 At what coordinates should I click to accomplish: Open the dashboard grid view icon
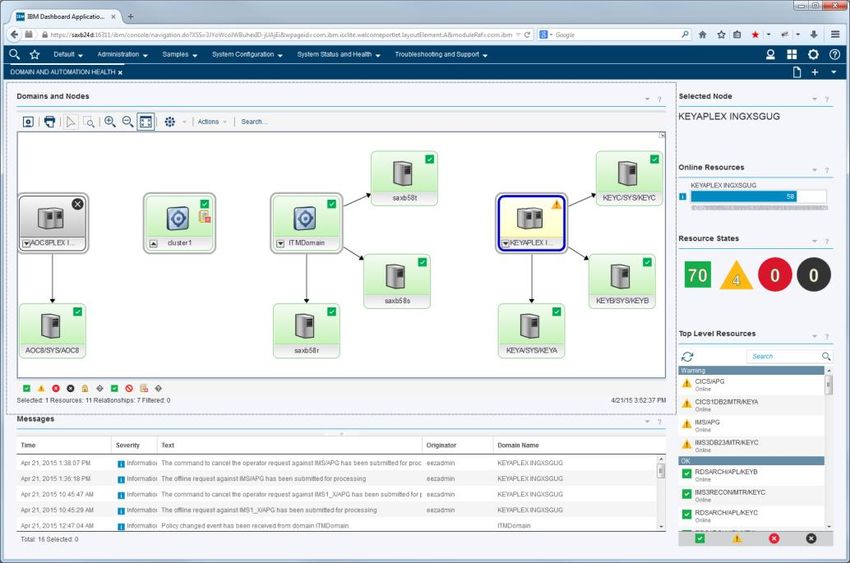pos(792,55)
